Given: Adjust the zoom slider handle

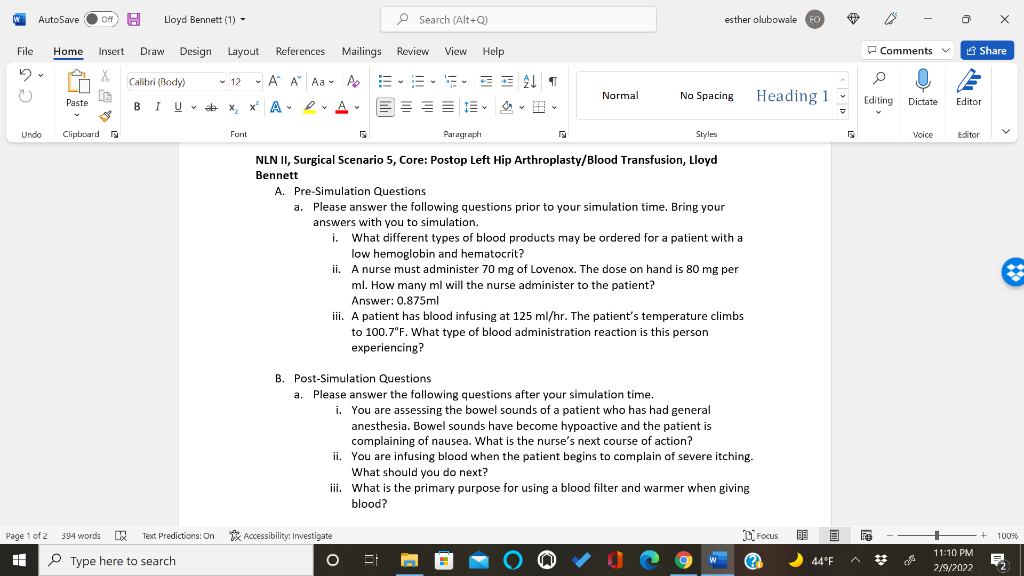Looking at the screenshot, I should pyautogui.click(x=936, y=536).
